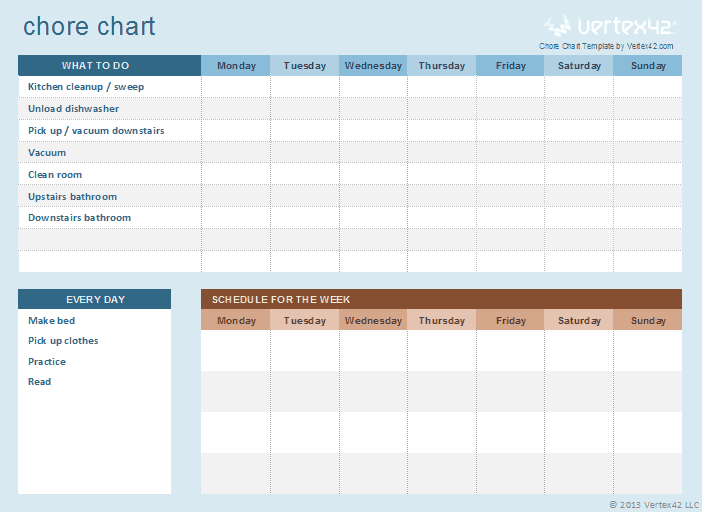Click Thursday header in the weekly schedule
This screenshot has width=702, height=512.
point(441,320)
